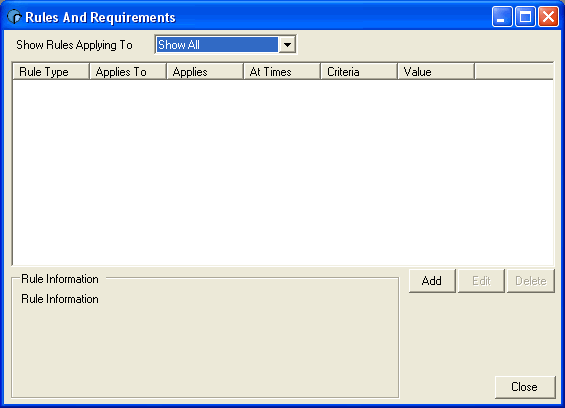Click the blank header after Value
The image size is (565, 408).
[514, 72]
